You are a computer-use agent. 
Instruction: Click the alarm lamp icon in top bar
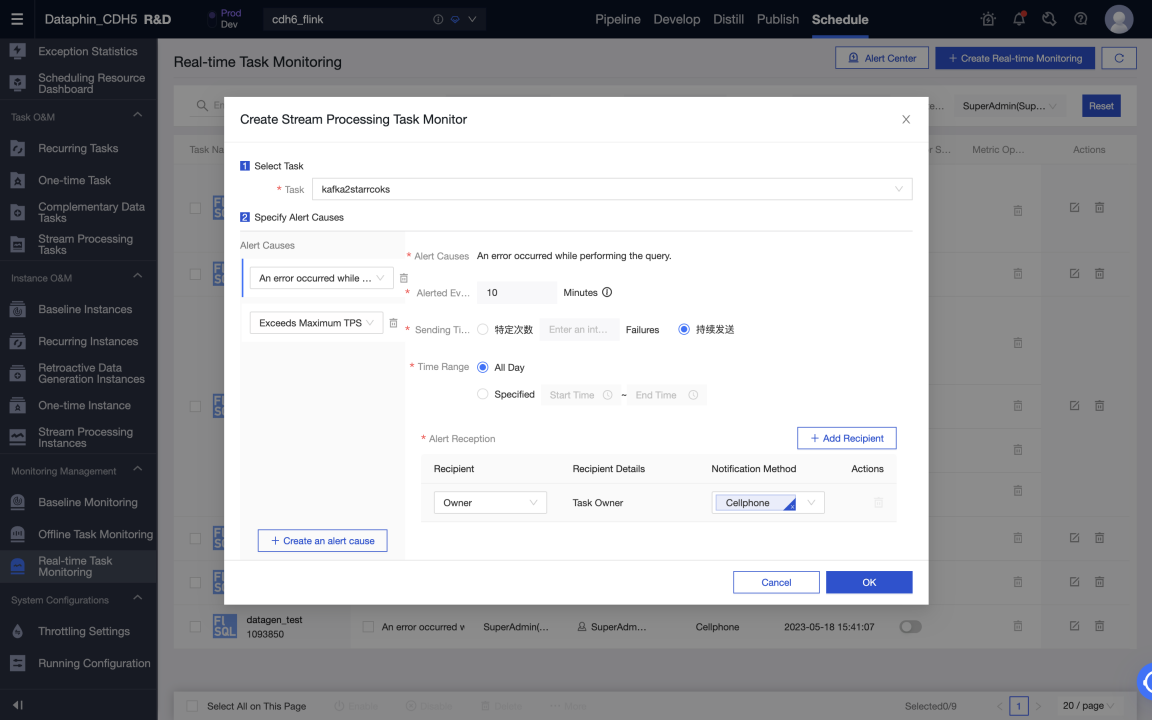[x=988, y=18]
